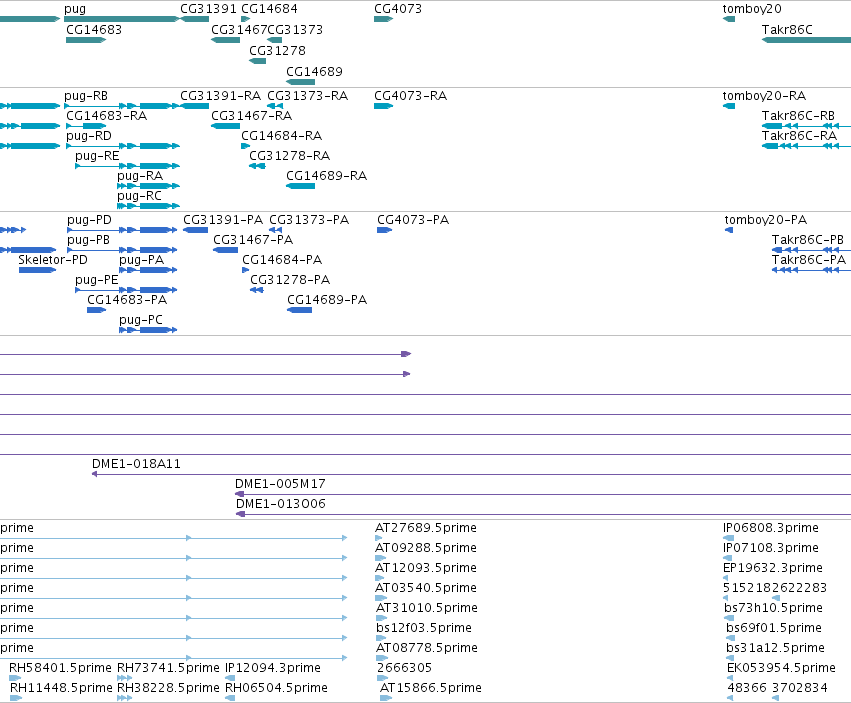This screenshot has width=851, height=703.
Task: Click the pug-RA transcript label
Action: (140, 176)
